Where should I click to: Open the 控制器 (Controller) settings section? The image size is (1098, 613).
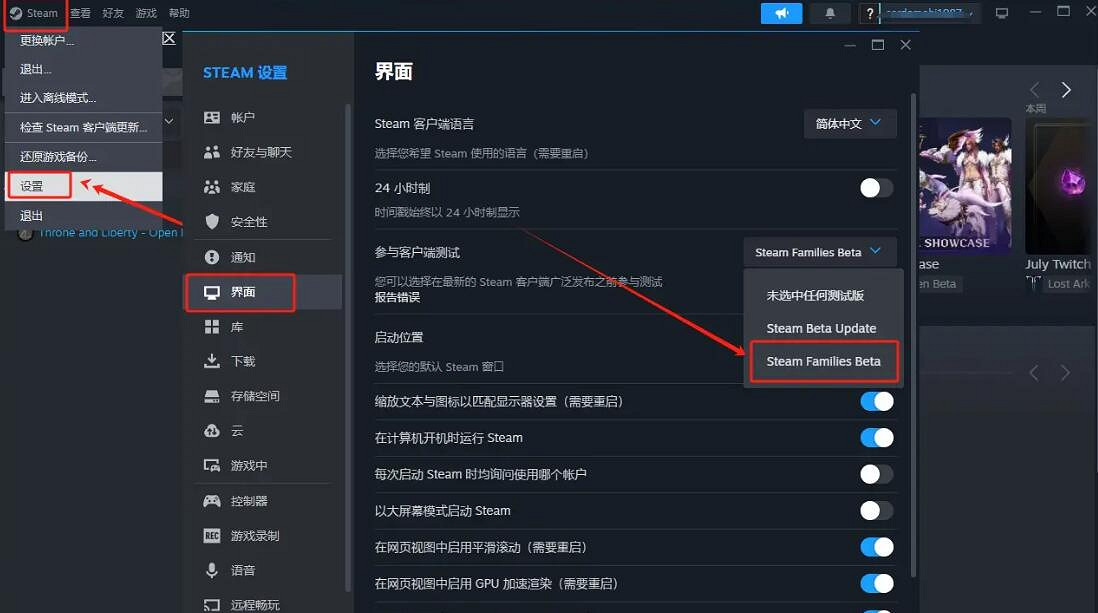click(x=249, y=500)
